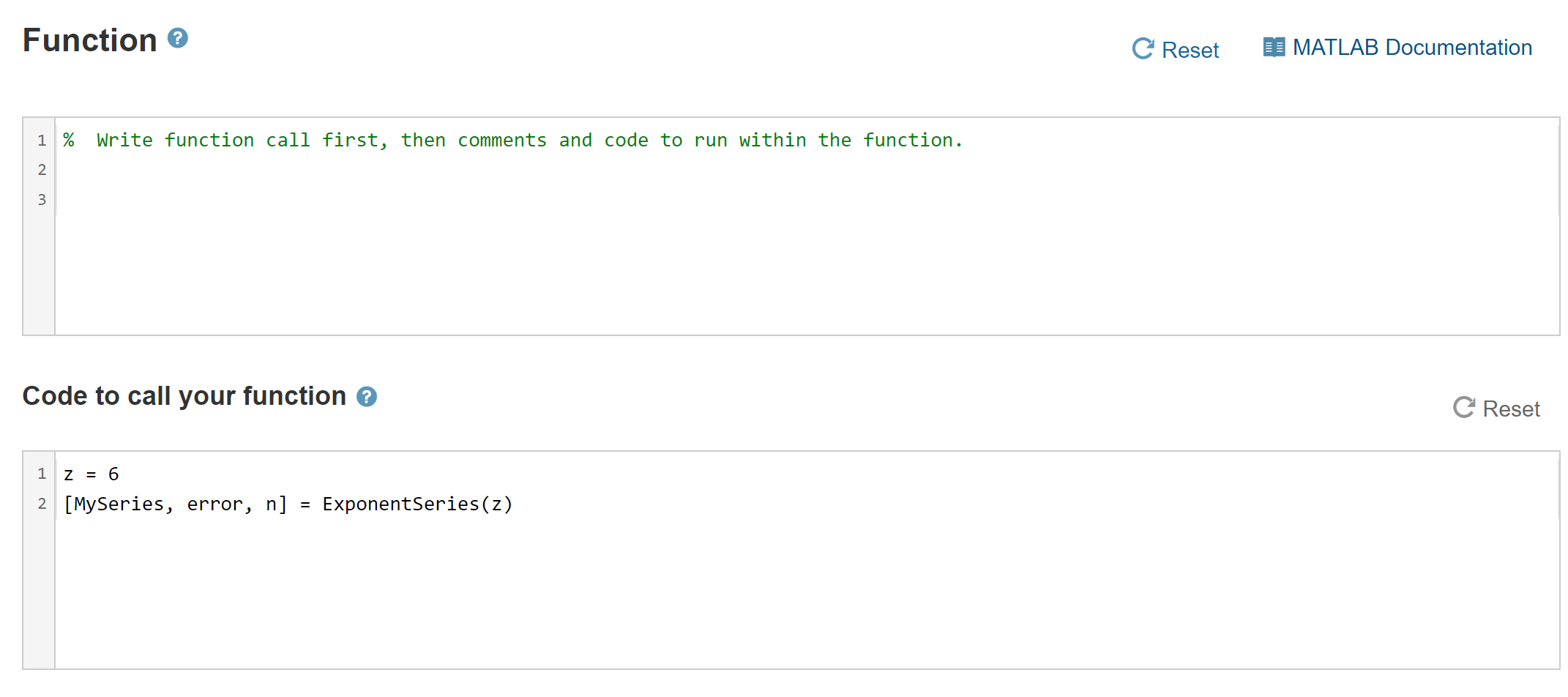The height and width of the screenshot is (697, 1568).
Task: Select line 1 comment in the Function editor
Action: pyautogui.click(x=512, y=140)
